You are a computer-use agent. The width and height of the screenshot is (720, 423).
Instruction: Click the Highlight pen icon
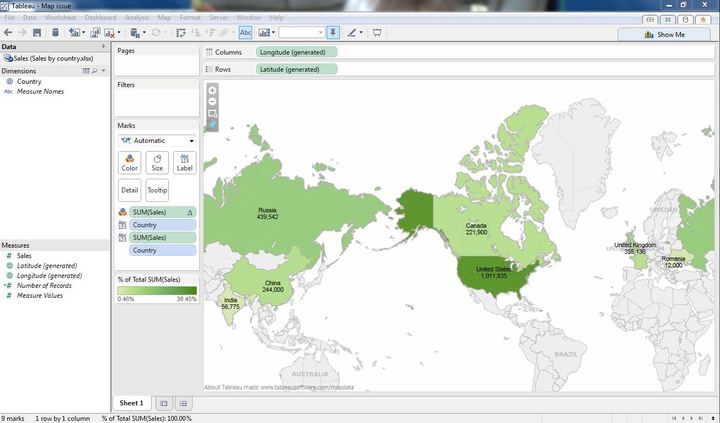tap(352, 33)
